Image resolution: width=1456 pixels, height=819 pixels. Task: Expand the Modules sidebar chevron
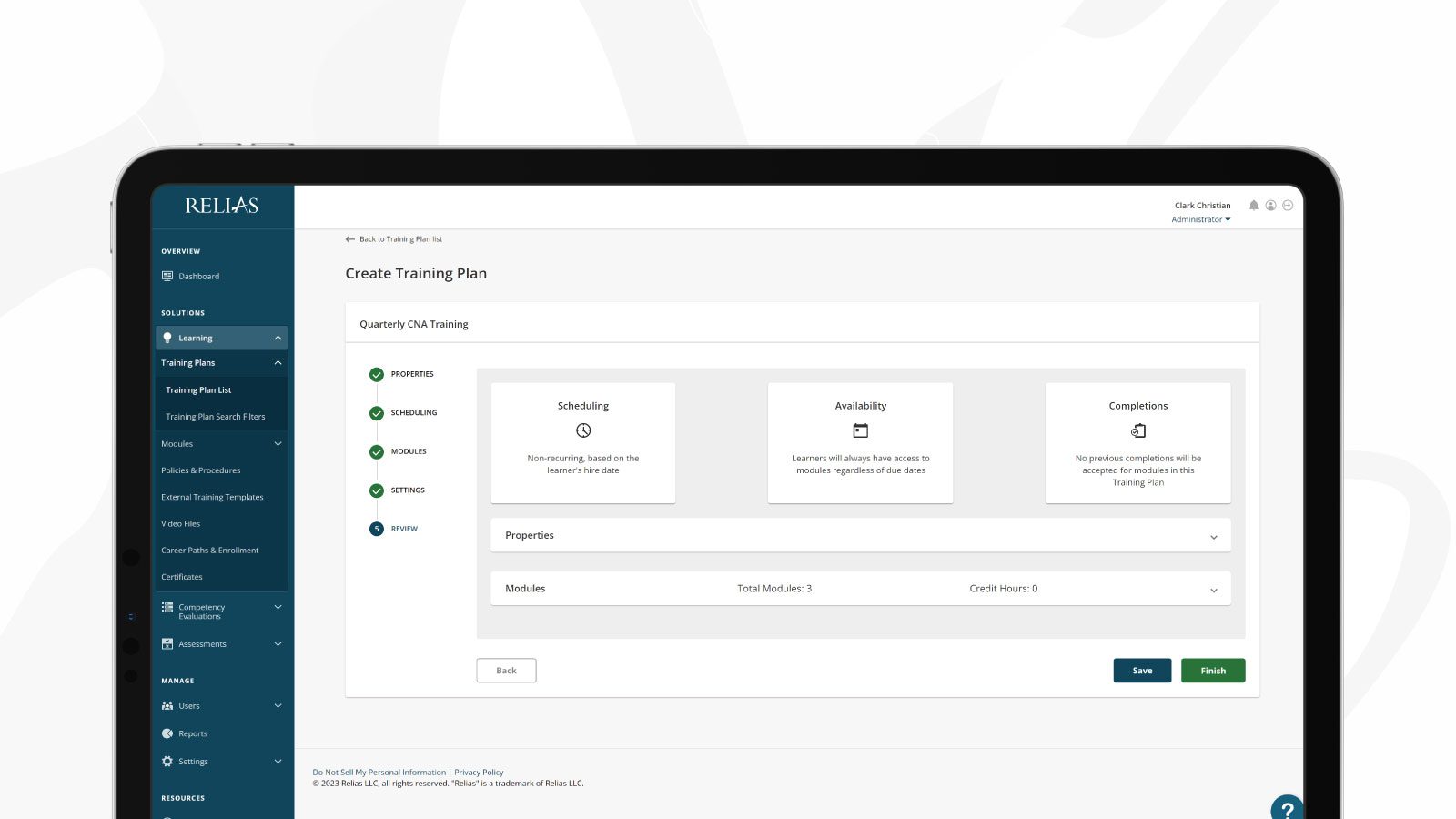coord(278,444)
